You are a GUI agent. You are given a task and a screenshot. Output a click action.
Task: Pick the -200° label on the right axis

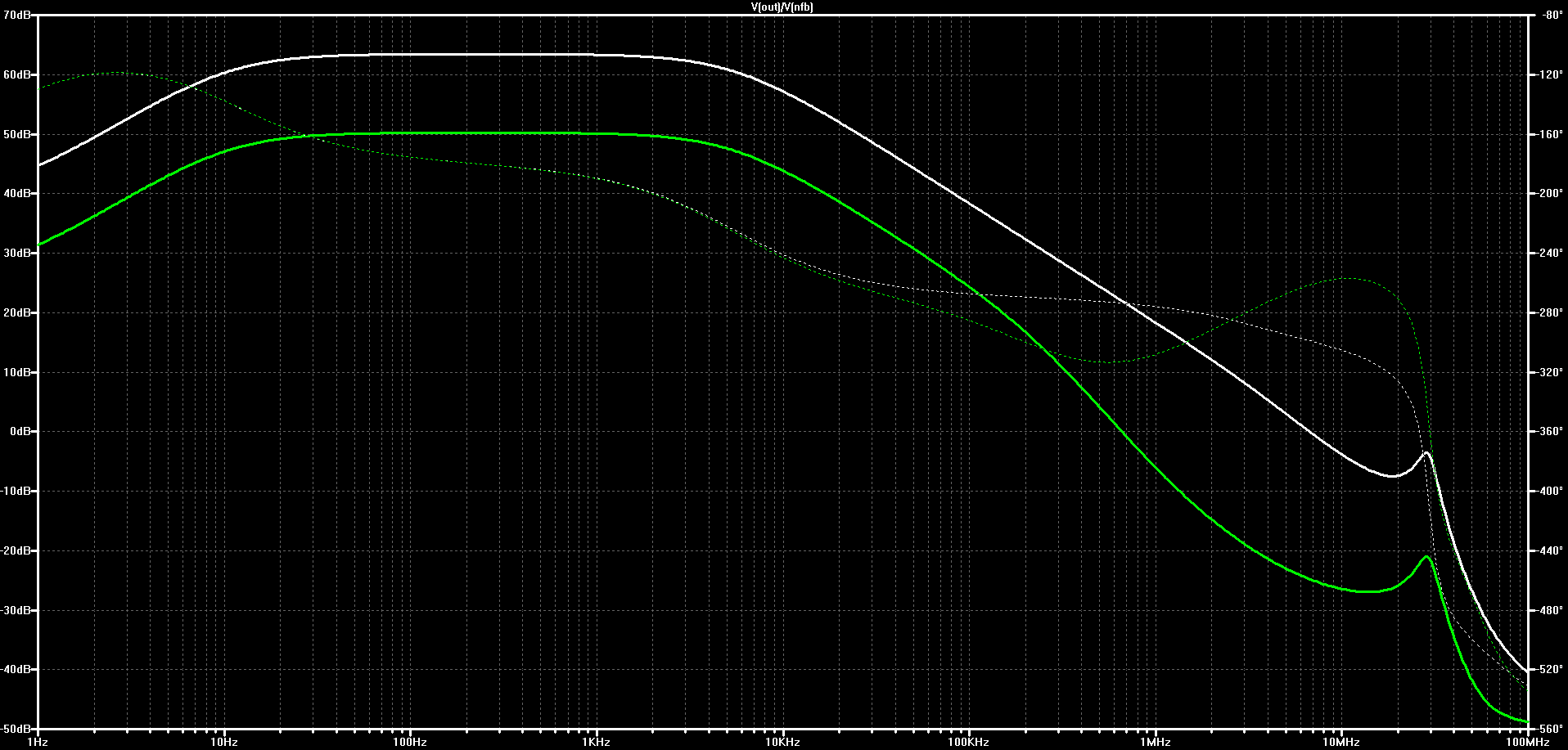(x=1548, y=194)
